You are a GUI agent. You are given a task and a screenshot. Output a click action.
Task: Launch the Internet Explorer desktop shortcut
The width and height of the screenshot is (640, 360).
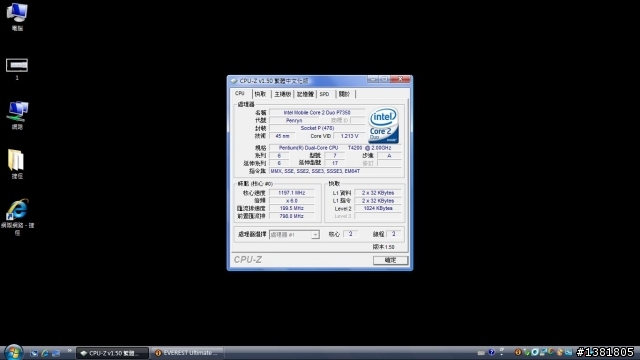coord(17,217)
